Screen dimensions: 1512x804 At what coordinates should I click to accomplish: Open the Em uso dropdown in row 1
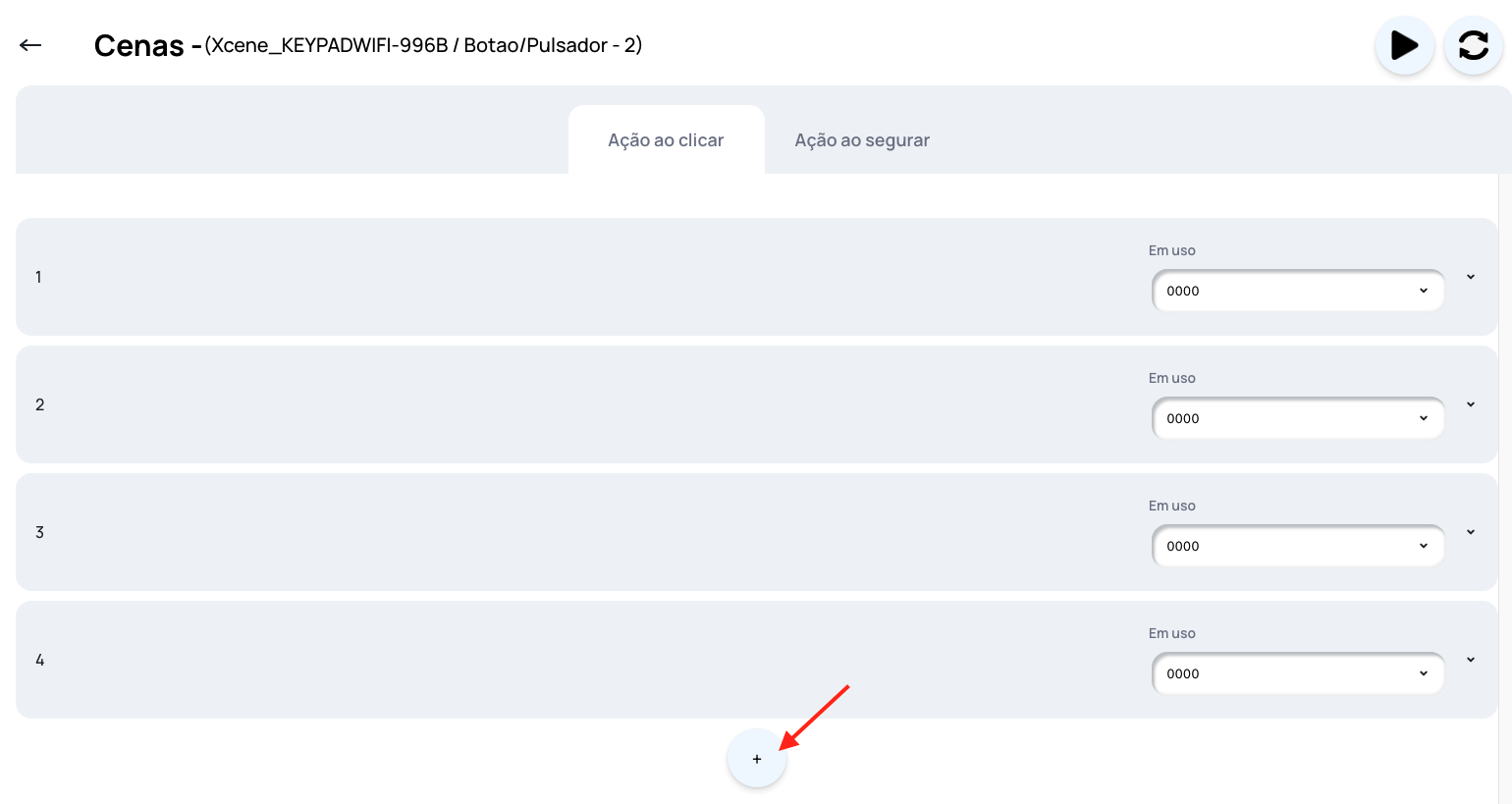(1297, 291)
